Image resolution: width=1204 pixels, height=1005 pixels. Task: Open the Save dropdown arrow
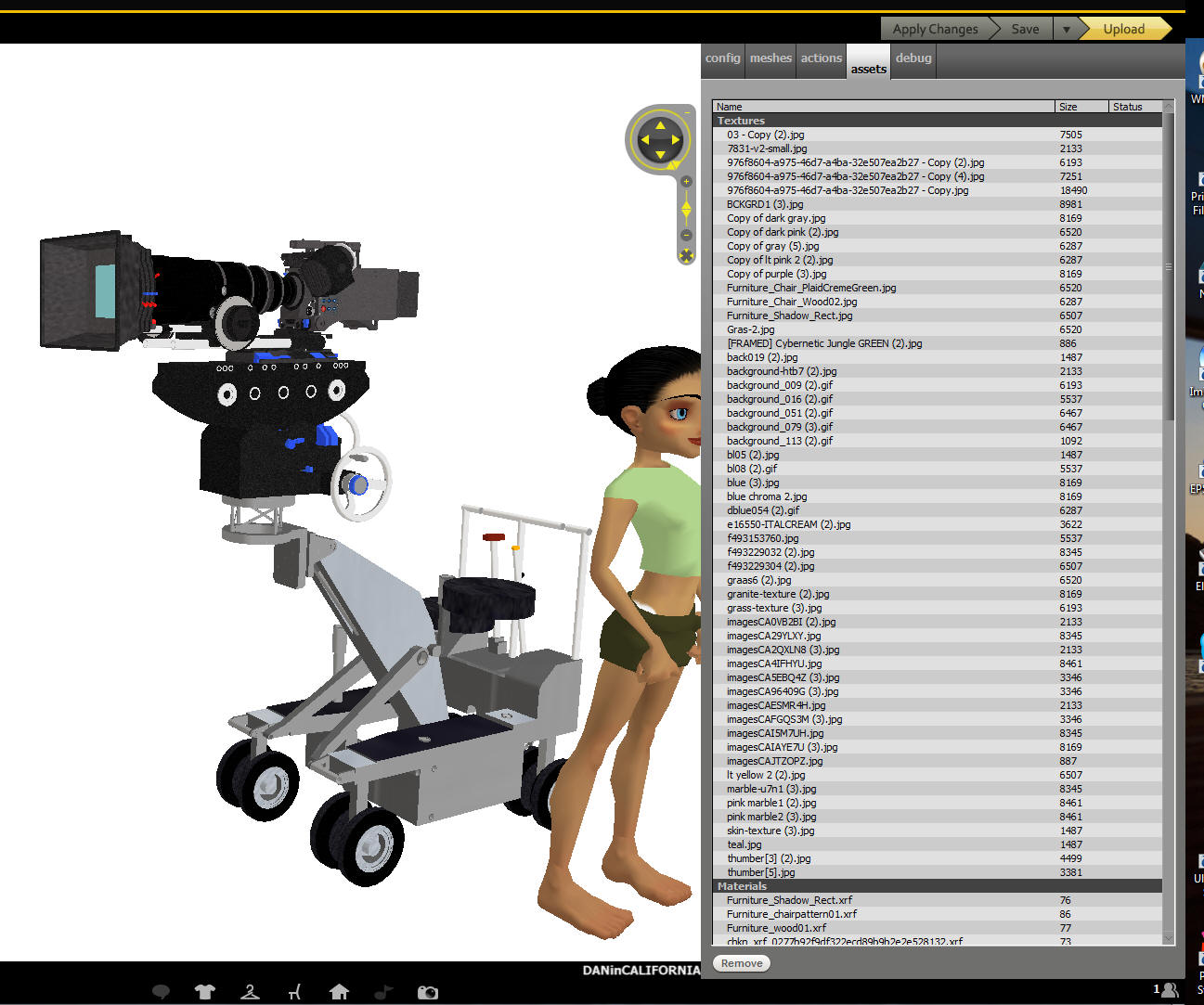[1066, 30]
